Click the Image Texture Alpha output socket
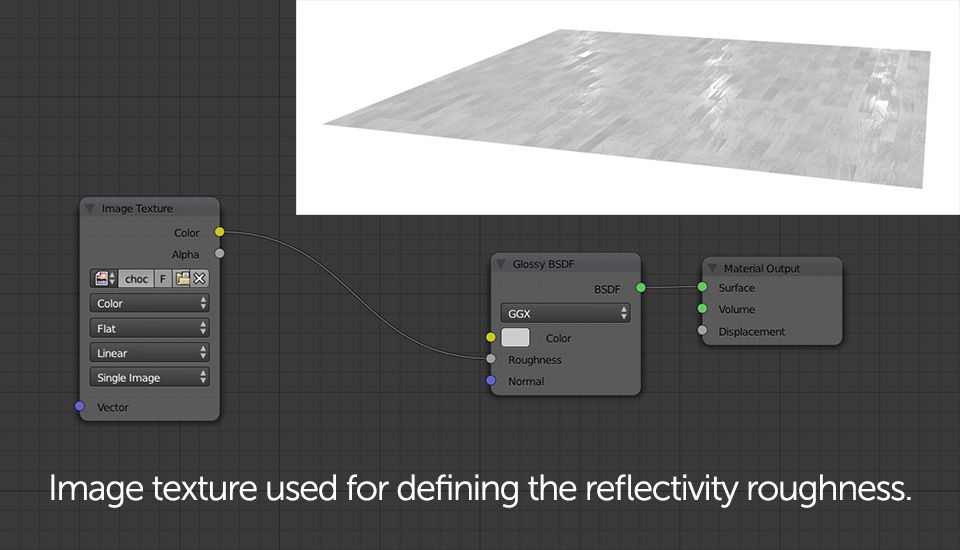The height and width of the screenshot is (550, 960). pyautogui.click(x=219, y=253)
